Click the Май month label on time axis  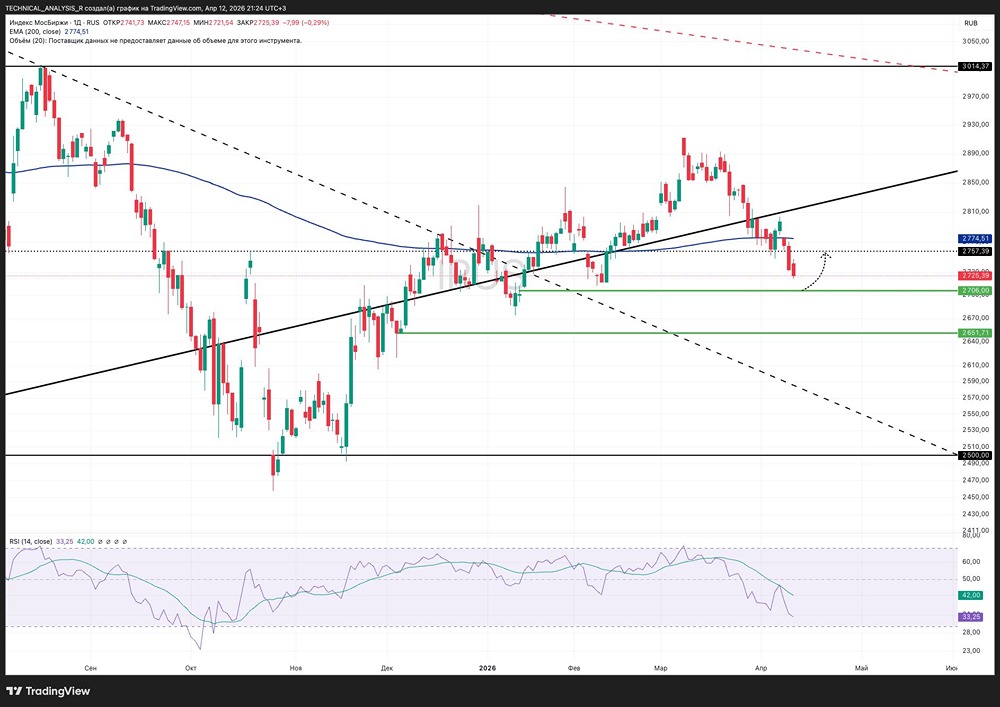click(862, 668)
